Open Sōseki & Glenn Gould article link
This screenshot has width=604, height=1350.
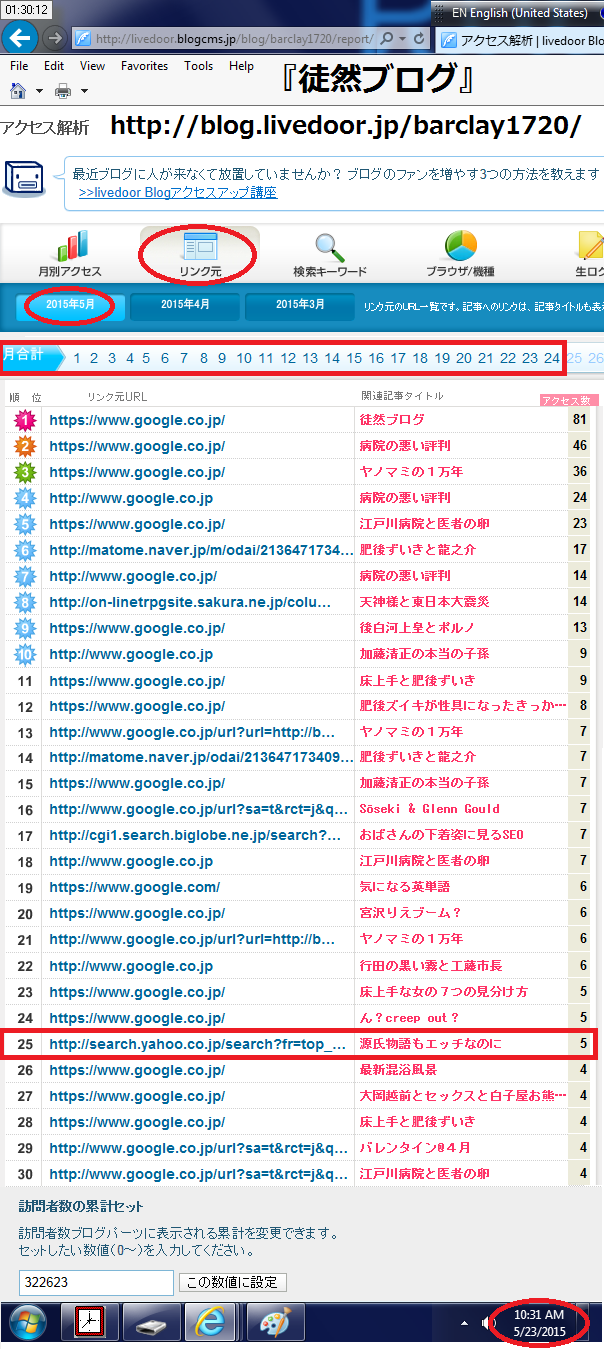coord(430,809)
